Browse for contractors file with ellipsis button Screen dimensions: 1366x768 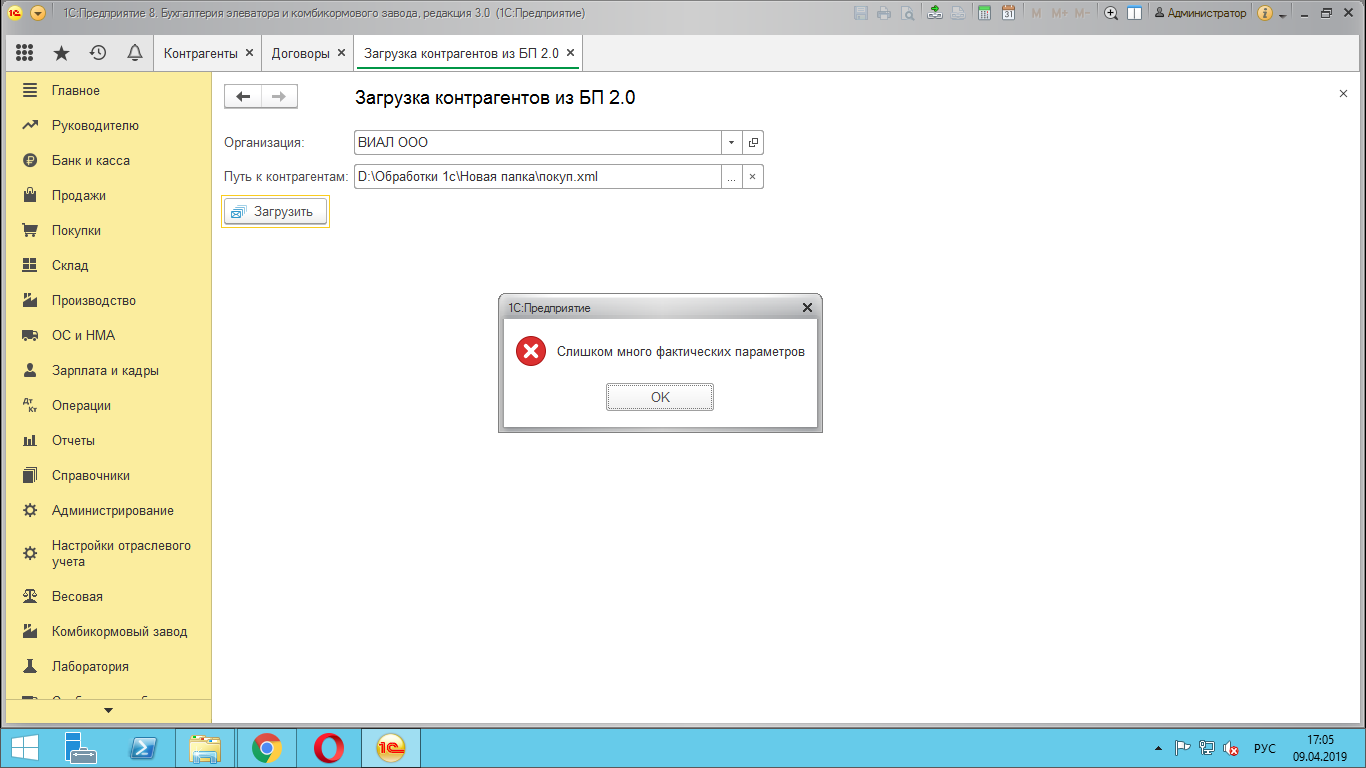[x=732, y=177]
